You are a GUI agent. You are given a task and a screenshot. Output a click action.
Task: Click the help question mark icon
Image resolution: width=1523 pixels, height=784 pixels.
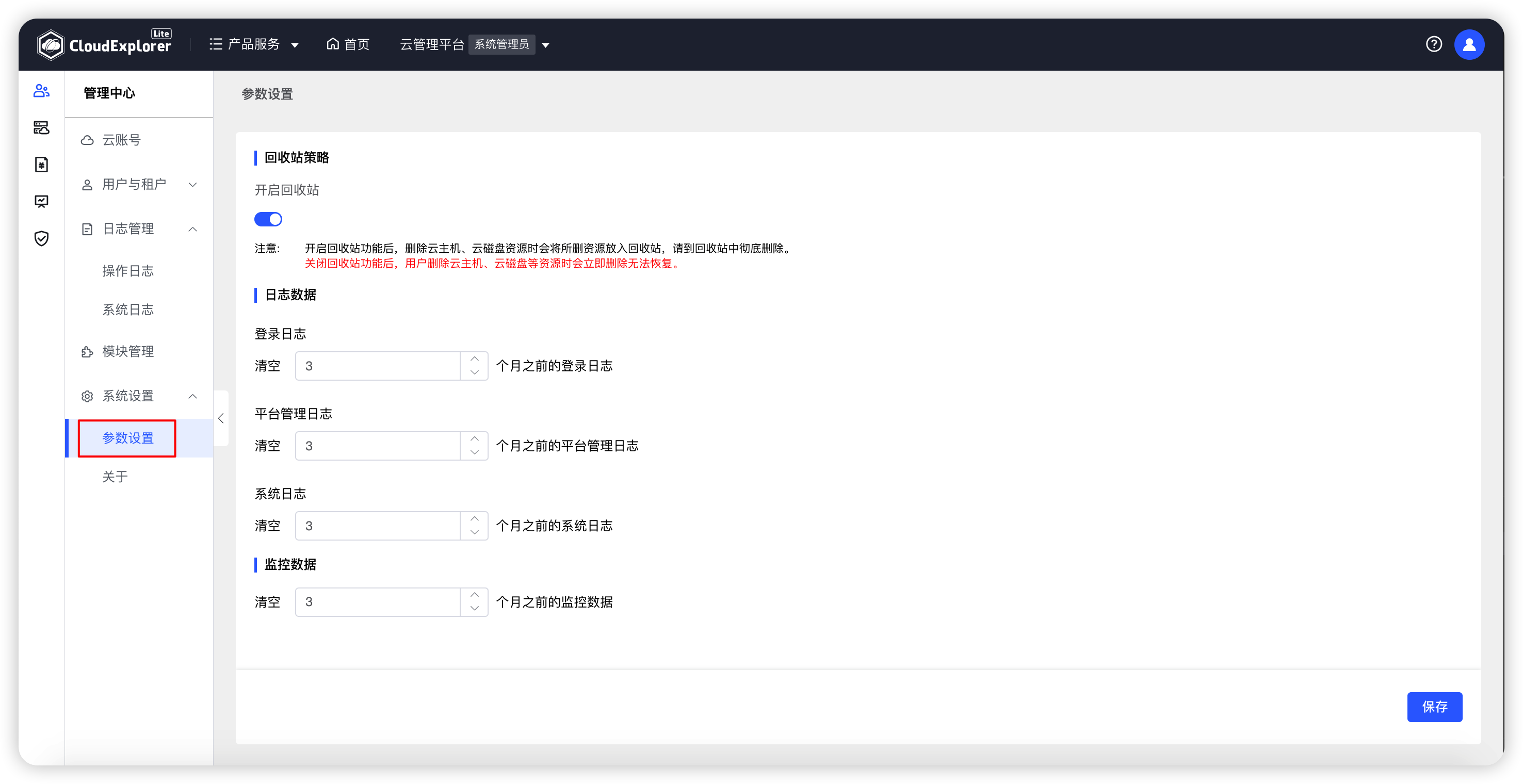(1433, 44)
